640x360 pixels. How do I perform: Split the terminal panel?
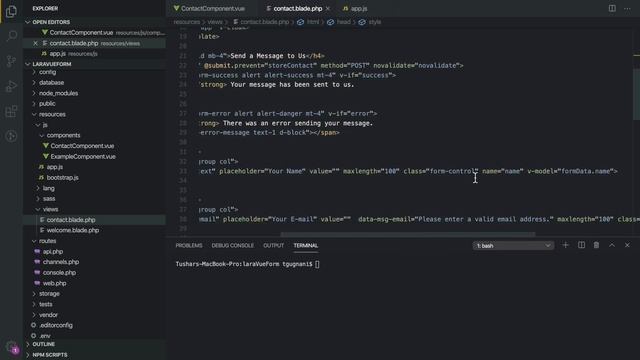581,245
